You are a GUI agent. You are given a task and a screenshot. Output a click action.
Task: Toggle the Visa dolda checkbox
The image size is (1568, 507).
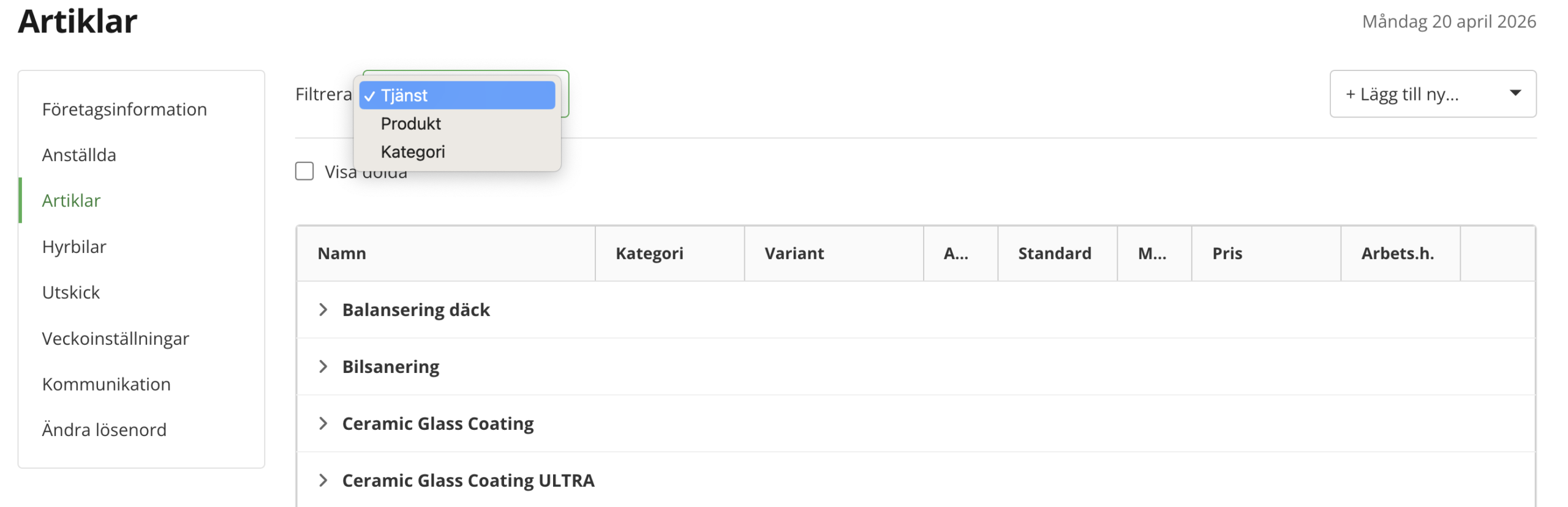[x=304, y=171]
